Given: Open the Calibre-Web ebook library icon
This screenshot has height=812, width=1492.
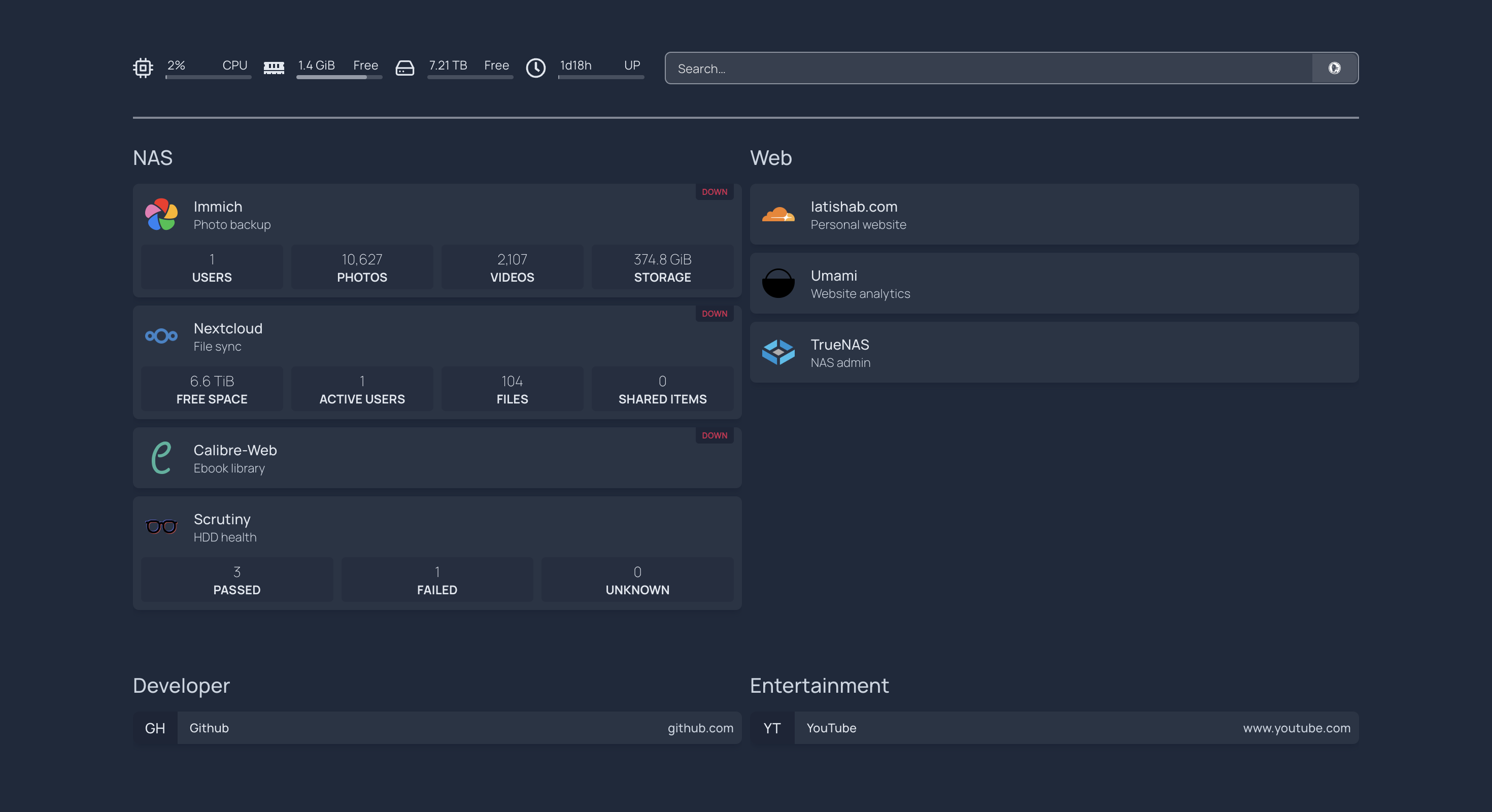Looking at the screenshot, I should point(161,458).
